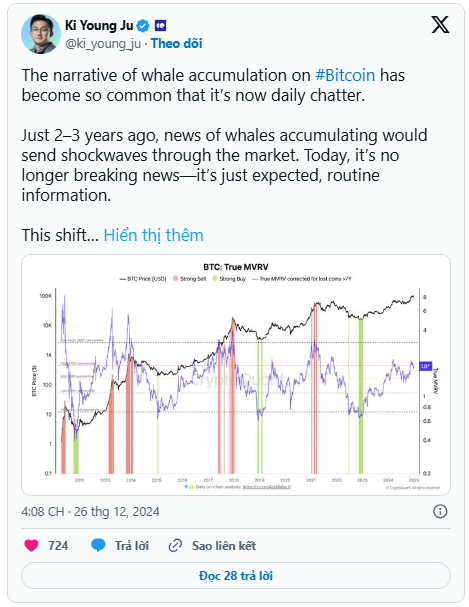Screen dimensions: 469x607
Task: Click the copy link chain icon
Action: 175,545
